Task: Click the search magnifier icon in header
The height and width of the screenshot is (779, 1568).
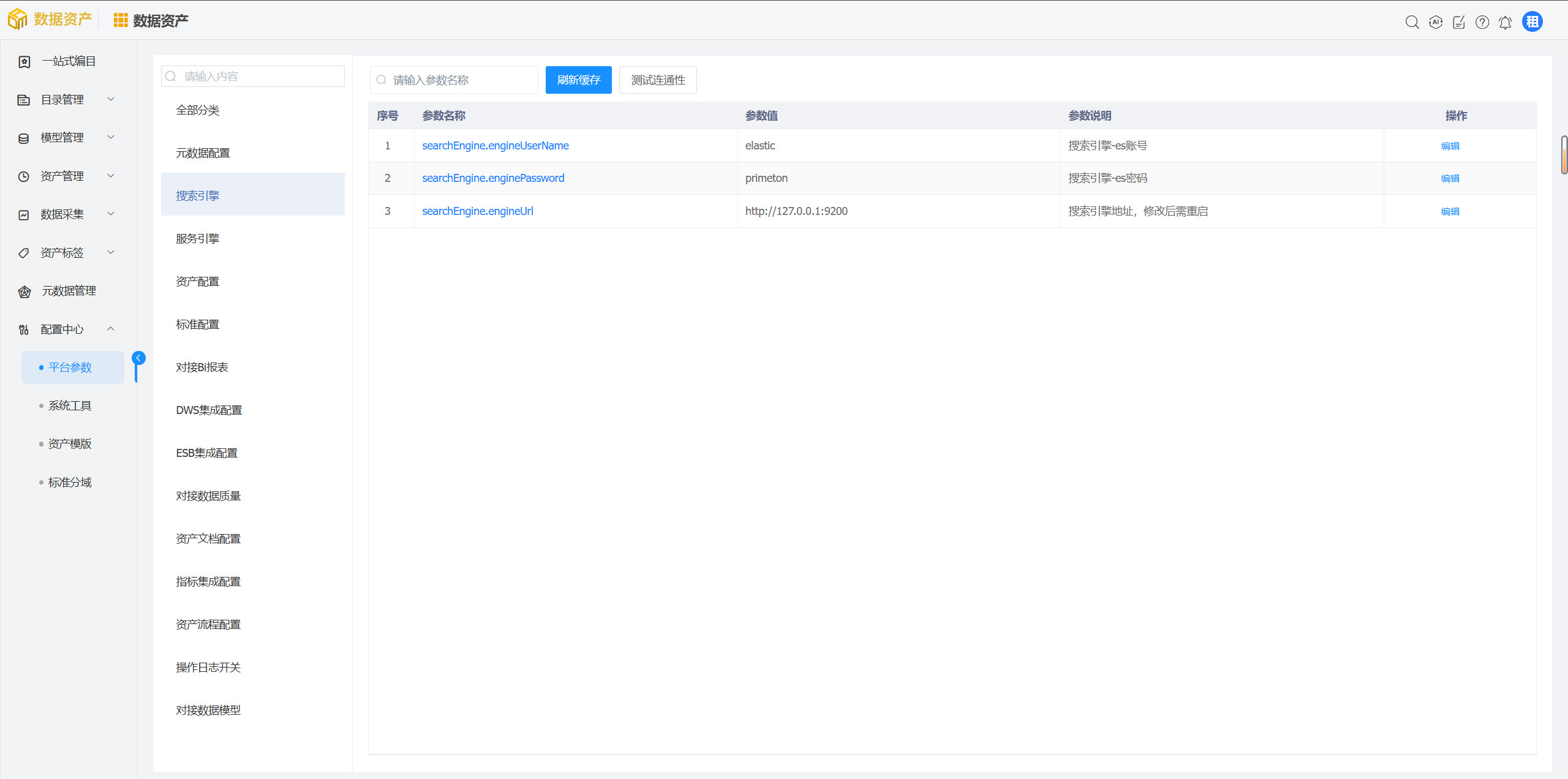Action: coord(1412,23)
